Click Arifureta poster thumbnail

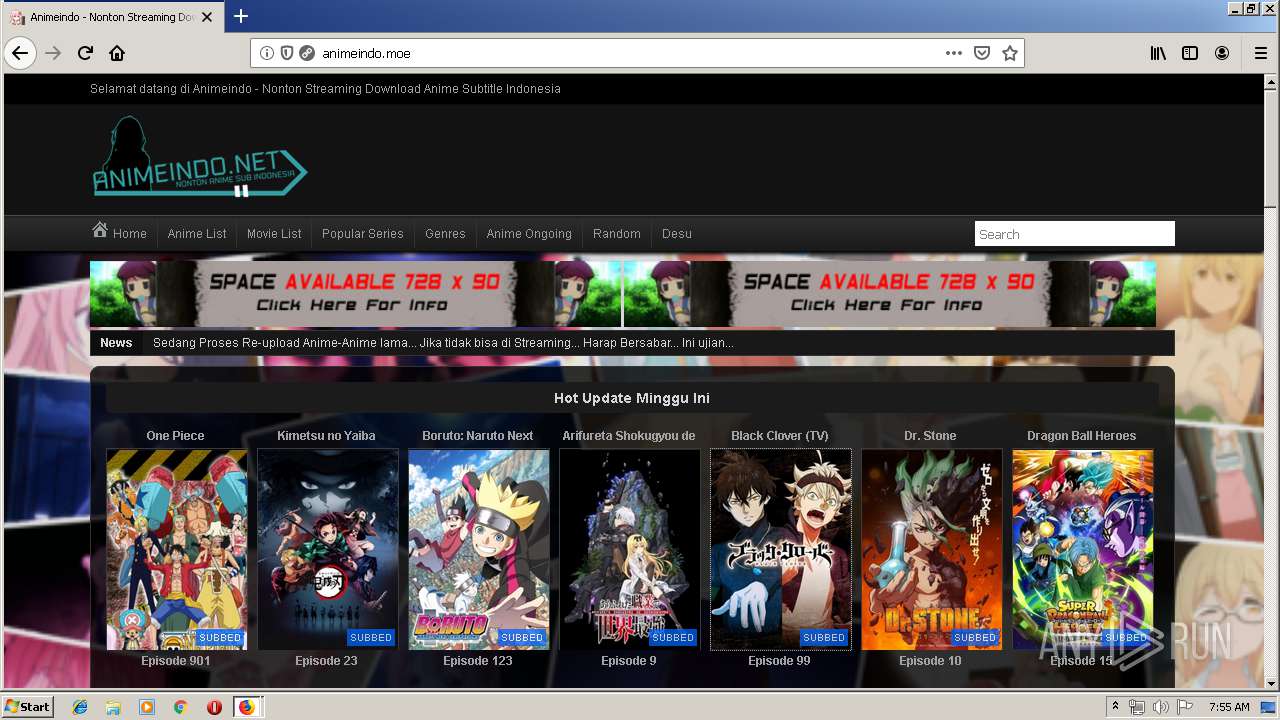coord(629,549)
